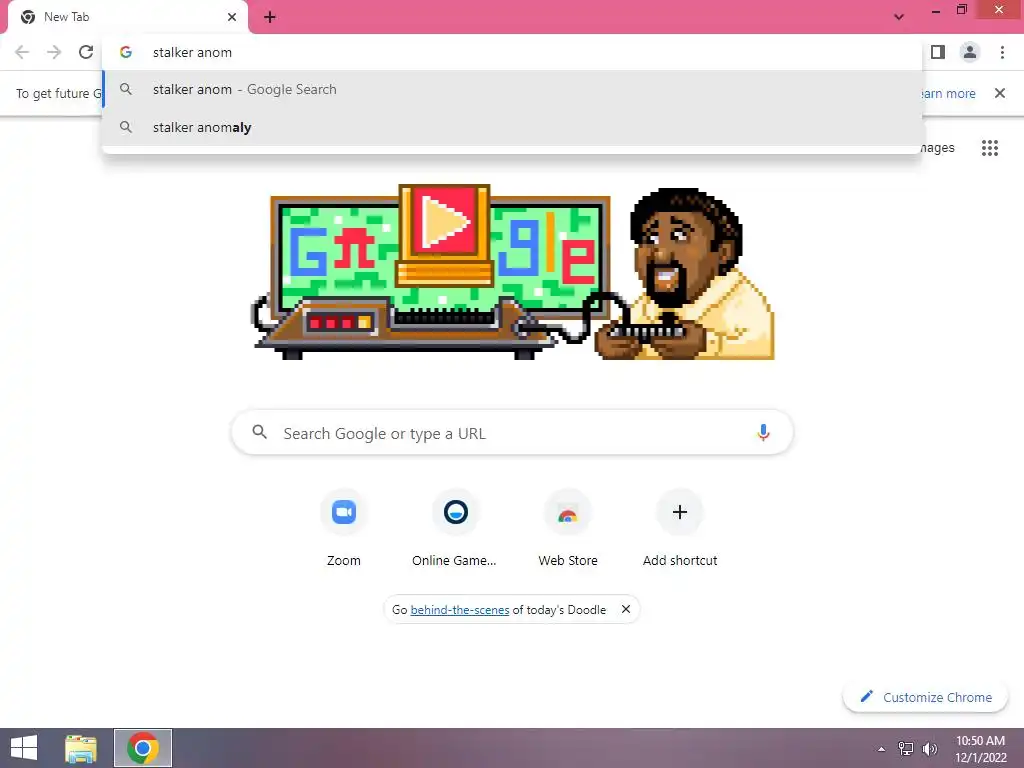Open a new tab with plus button

(270, 17)
